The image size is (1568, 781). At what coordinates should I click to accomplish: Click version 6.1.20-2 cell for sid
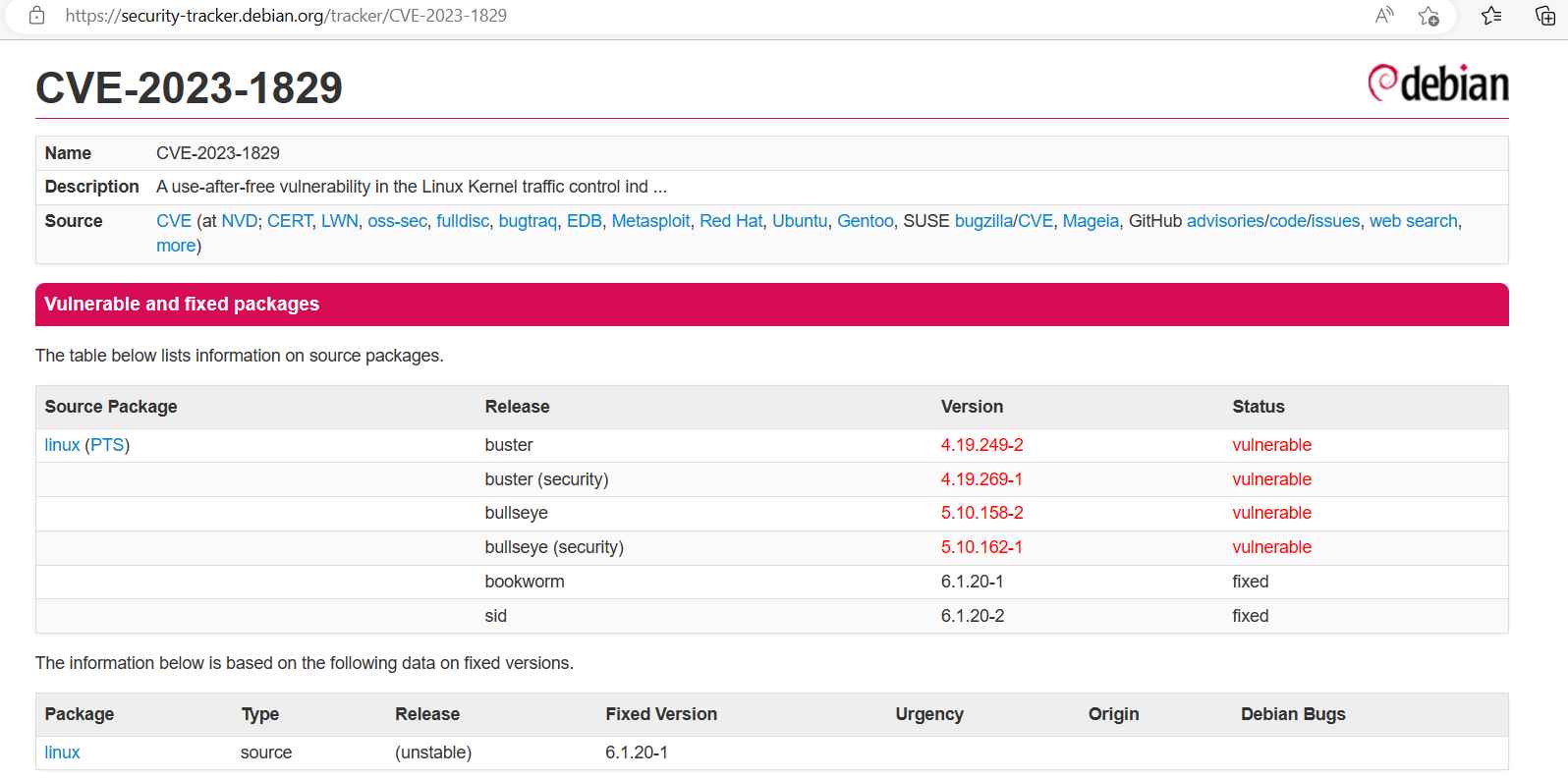(973, 616)
